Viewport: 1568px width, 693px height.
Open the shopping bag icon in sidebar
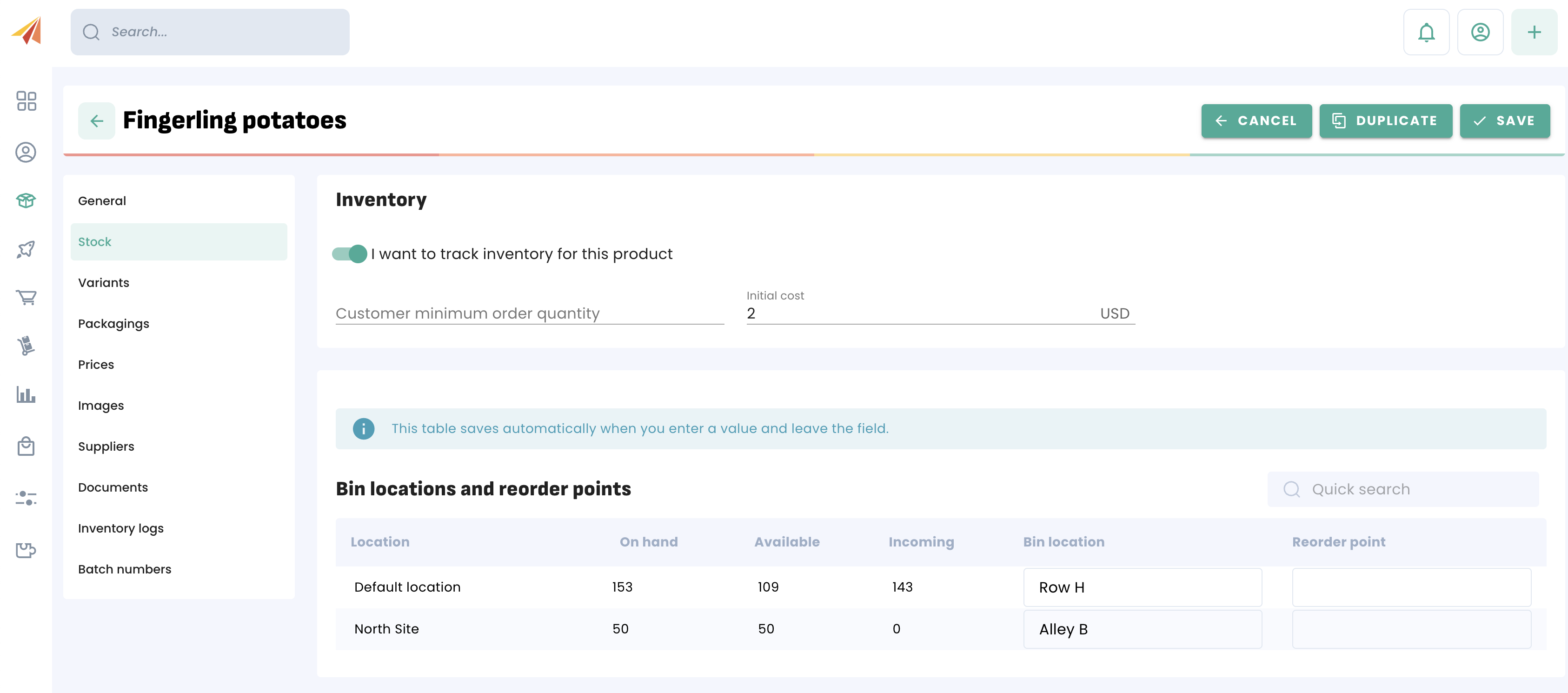(26, 446)
